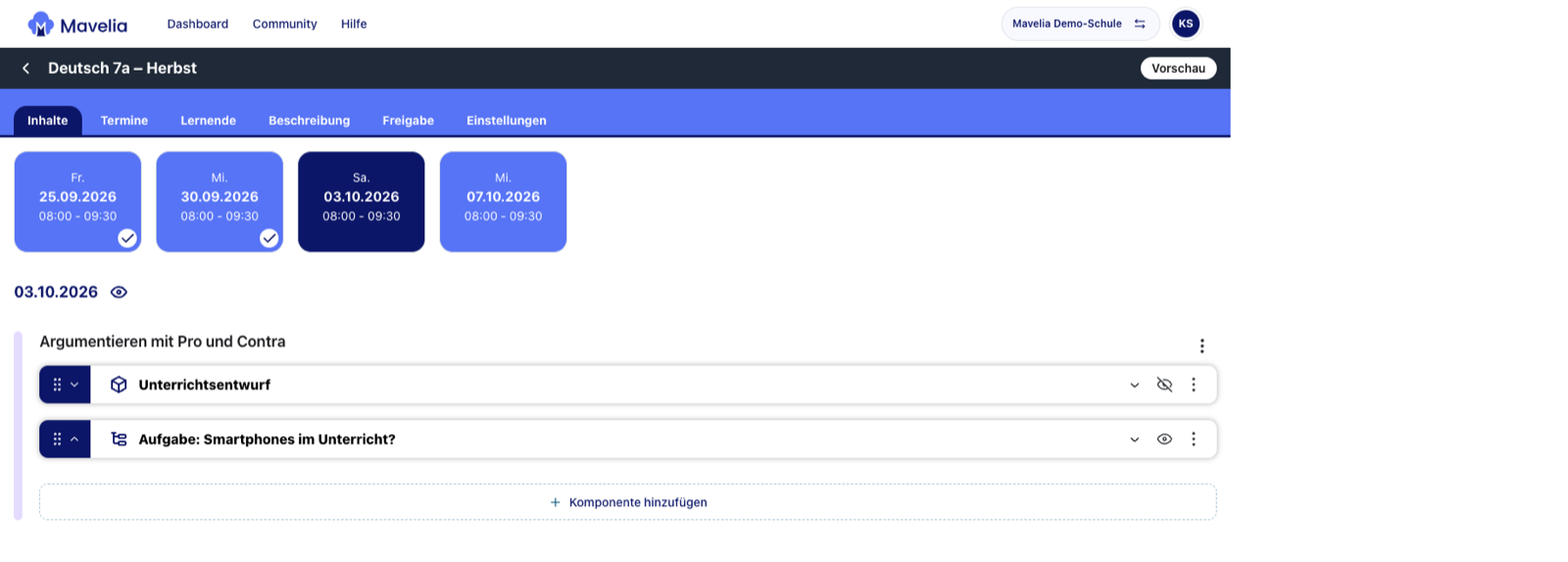Click the 03.10.2026 section heading
This screenshot has width=1568, height=562.
click(x=56, y=292)
